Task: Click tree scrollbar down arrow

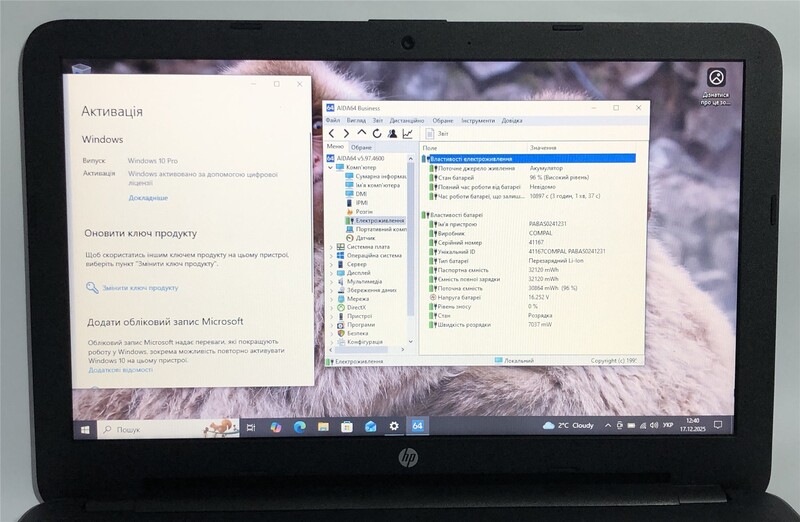Action: (411, 342)
